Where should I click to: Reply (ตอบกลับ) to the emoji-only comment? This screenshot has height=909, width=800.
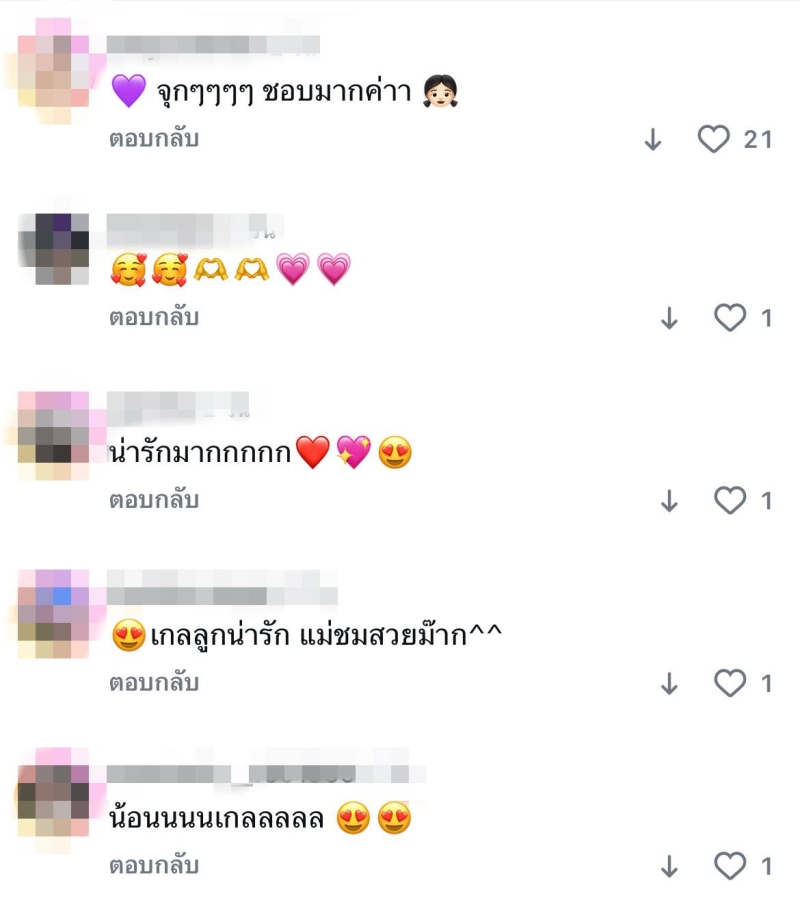pos(154,317)
